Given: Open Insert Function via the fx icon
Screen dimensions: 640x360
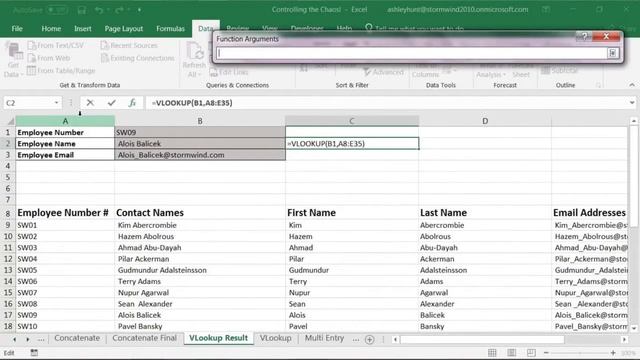Looking at the screenshot, I should 132,103.
